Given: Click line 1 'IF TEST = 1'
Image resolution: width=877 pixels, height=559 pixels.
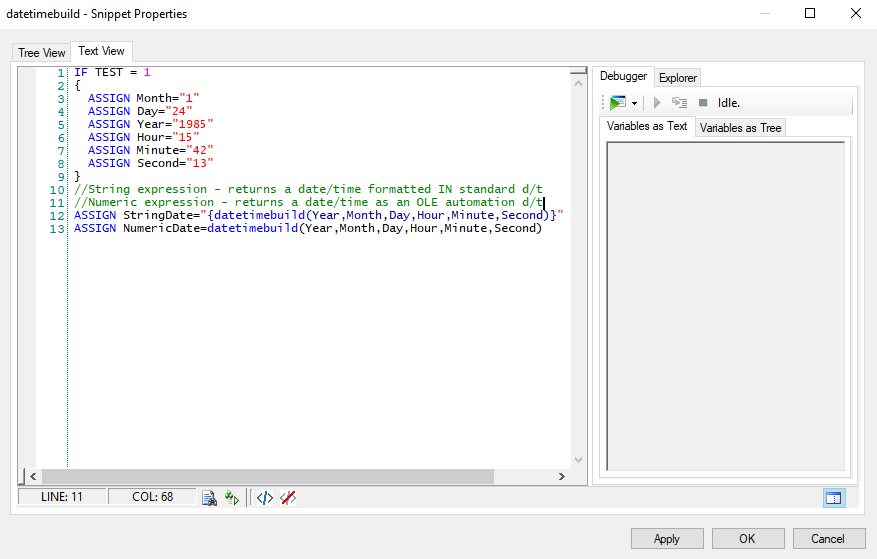Looking at the screenshot, I should pos(112,72).
